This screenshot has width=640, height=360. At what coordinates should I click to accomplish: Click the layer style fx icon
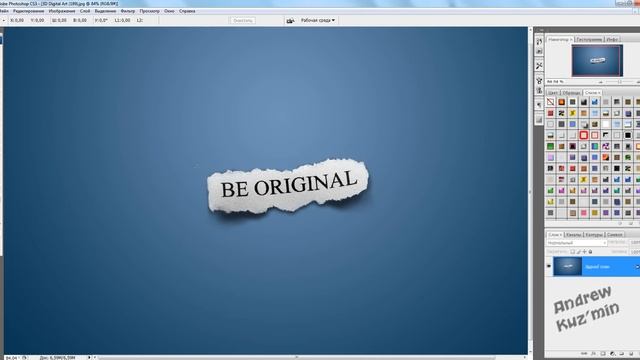pos(593,353)
